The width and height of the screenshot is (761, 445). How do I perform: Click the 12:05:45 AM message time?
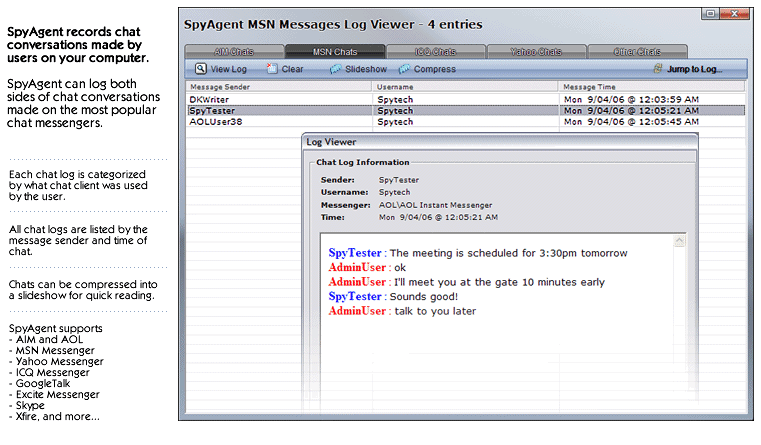[631, 122]
